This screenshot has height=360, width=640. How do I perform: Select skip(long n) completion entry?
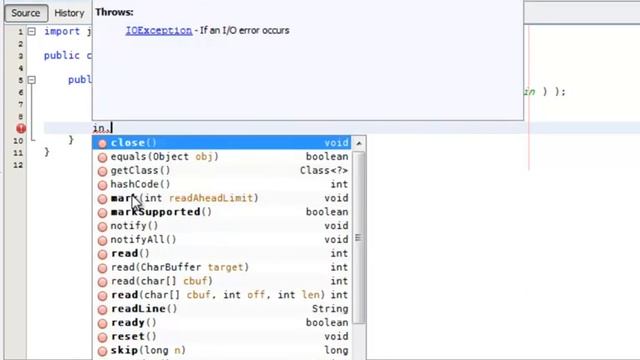tap(222, 351)
